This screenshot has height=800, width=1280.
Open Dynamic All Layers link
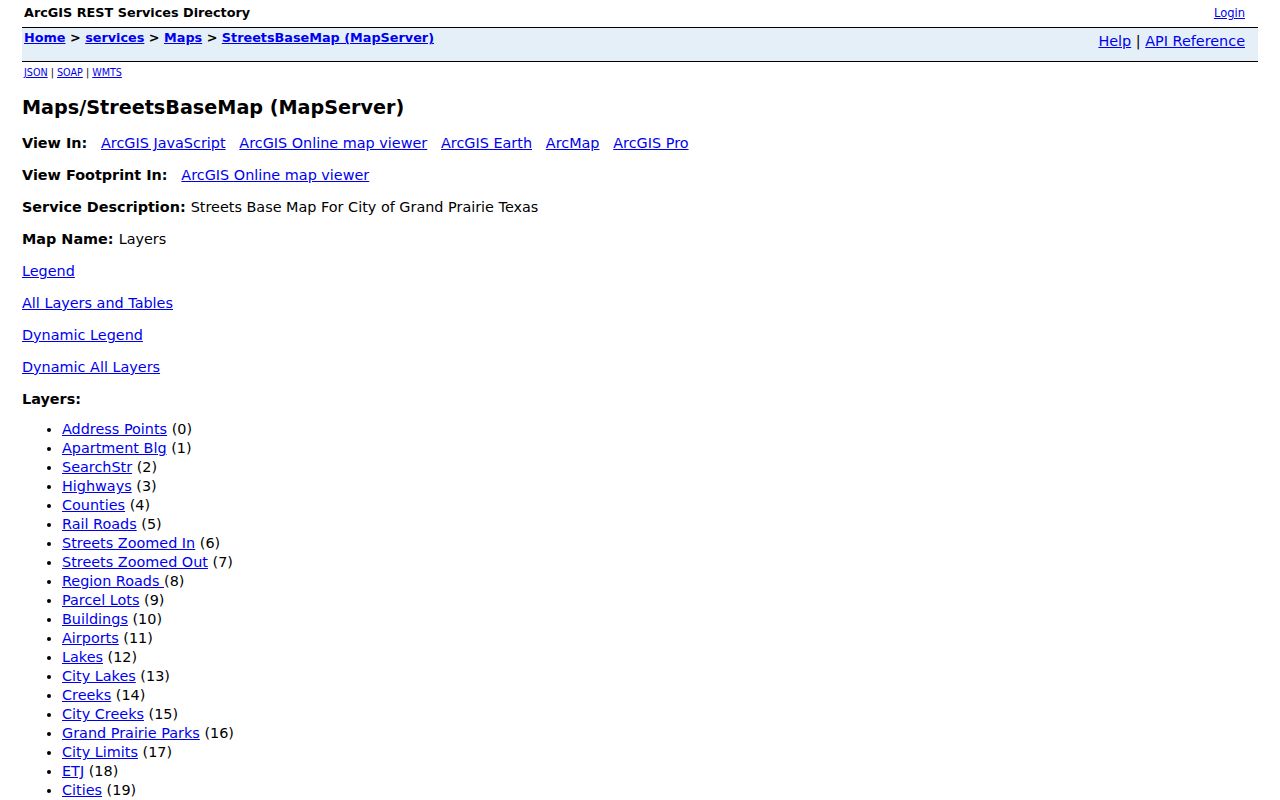[91, 367]
